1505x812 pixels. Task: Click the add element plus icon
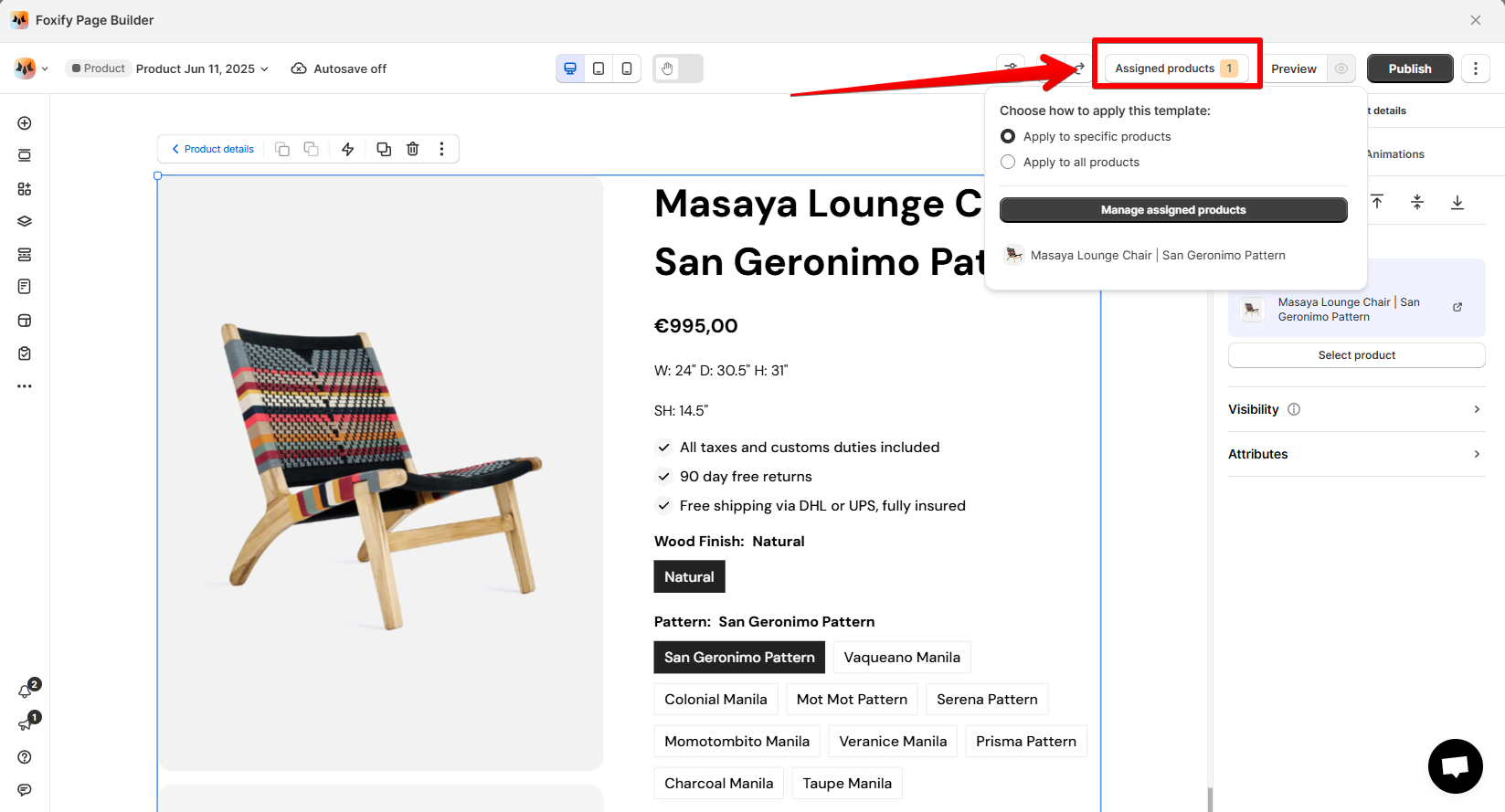[25, 123]
